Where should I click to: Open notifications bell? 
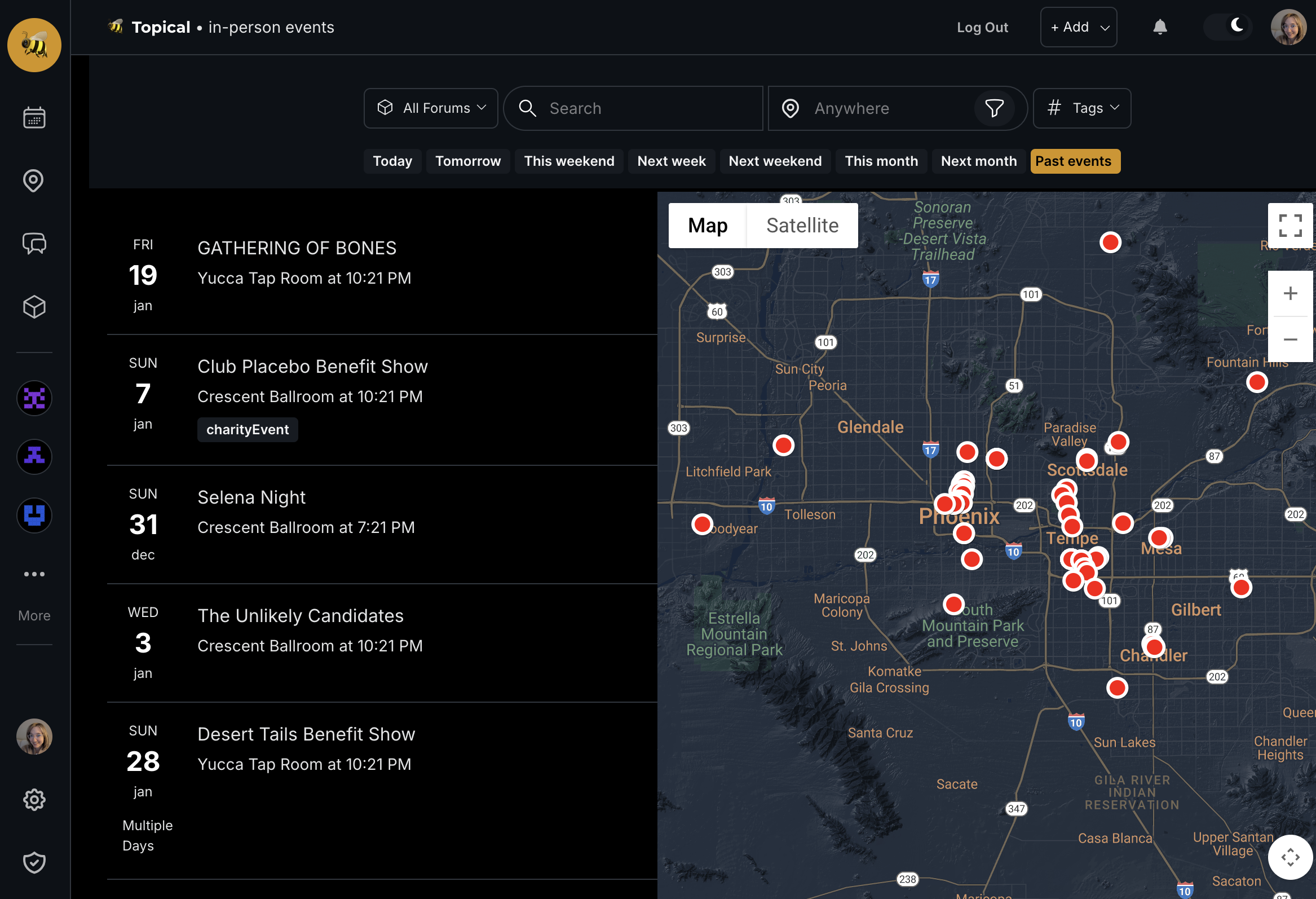1160,27
